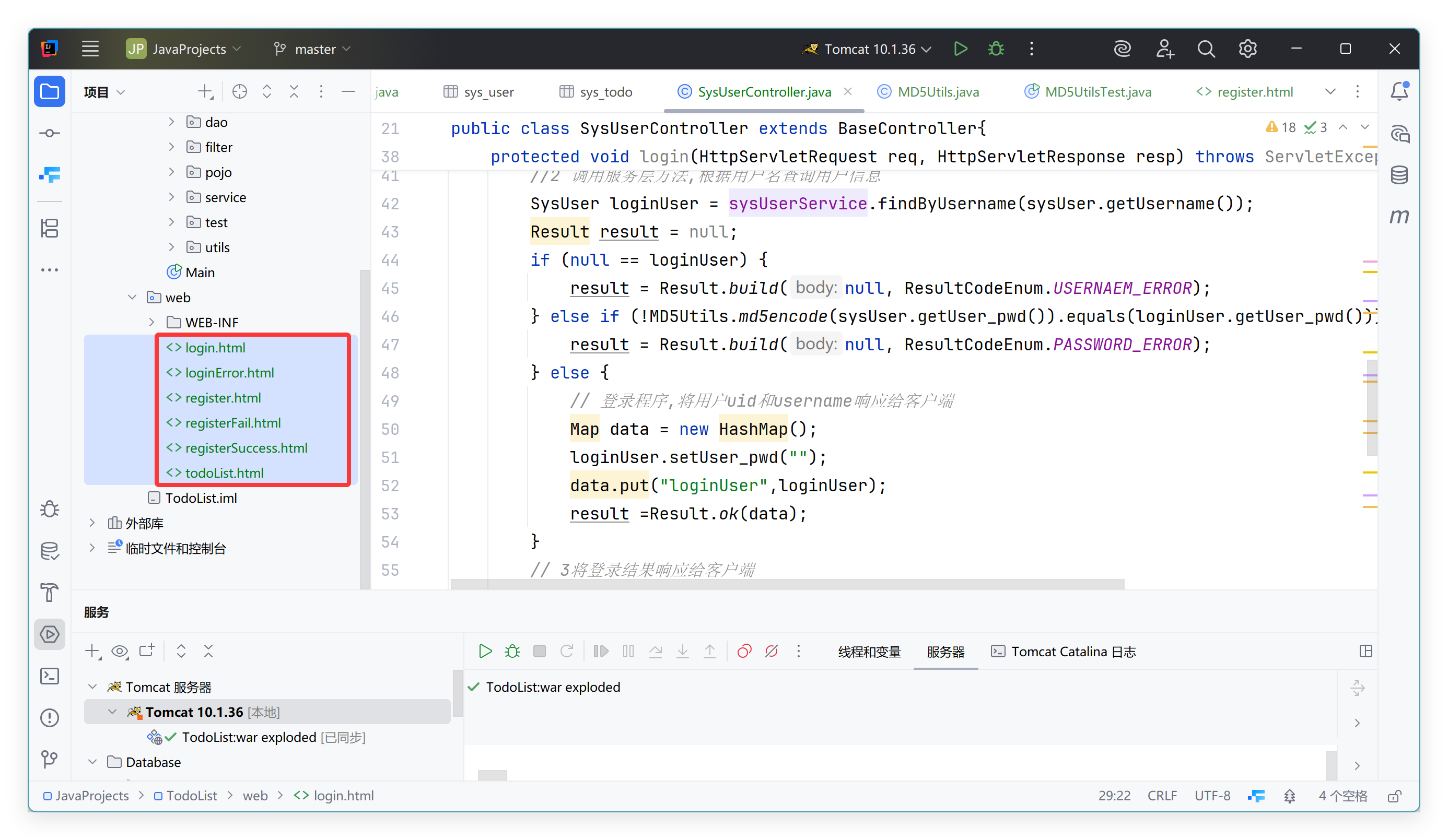Close SysUserController.java tab
This screenshot has width=1448, height=840.
click(x=847, y=91)
